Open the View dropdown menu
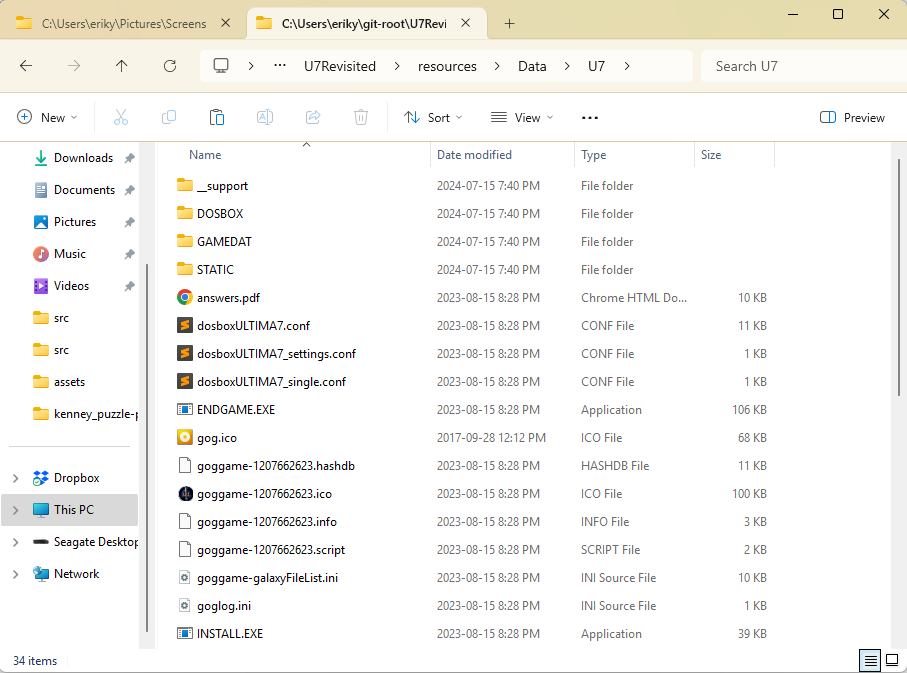This screenshot has width=907, height=673. pyautogui.click(x=522, y=117)
